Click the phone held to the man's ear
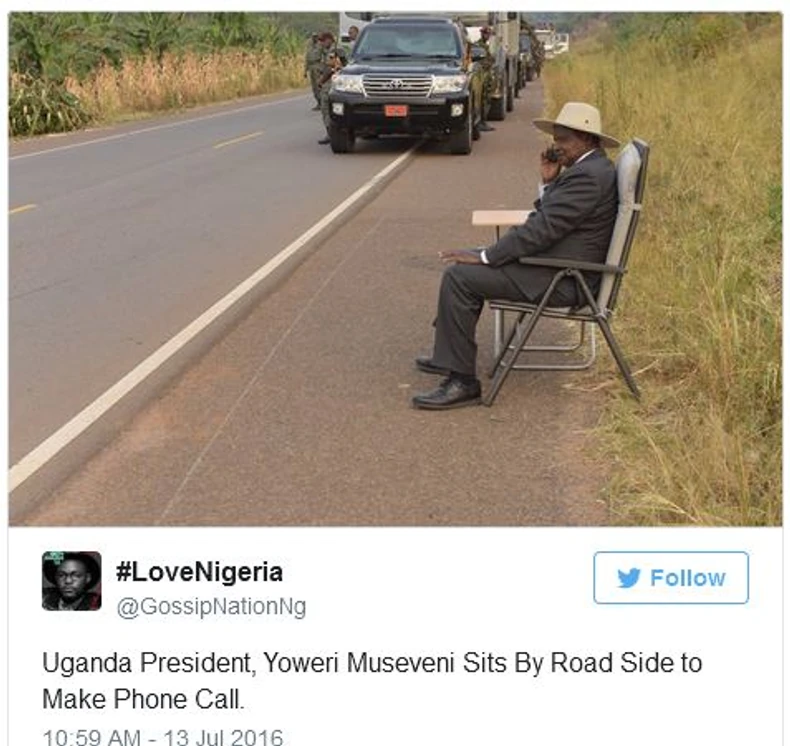The image size is (790, 746). tap(552, 155)
